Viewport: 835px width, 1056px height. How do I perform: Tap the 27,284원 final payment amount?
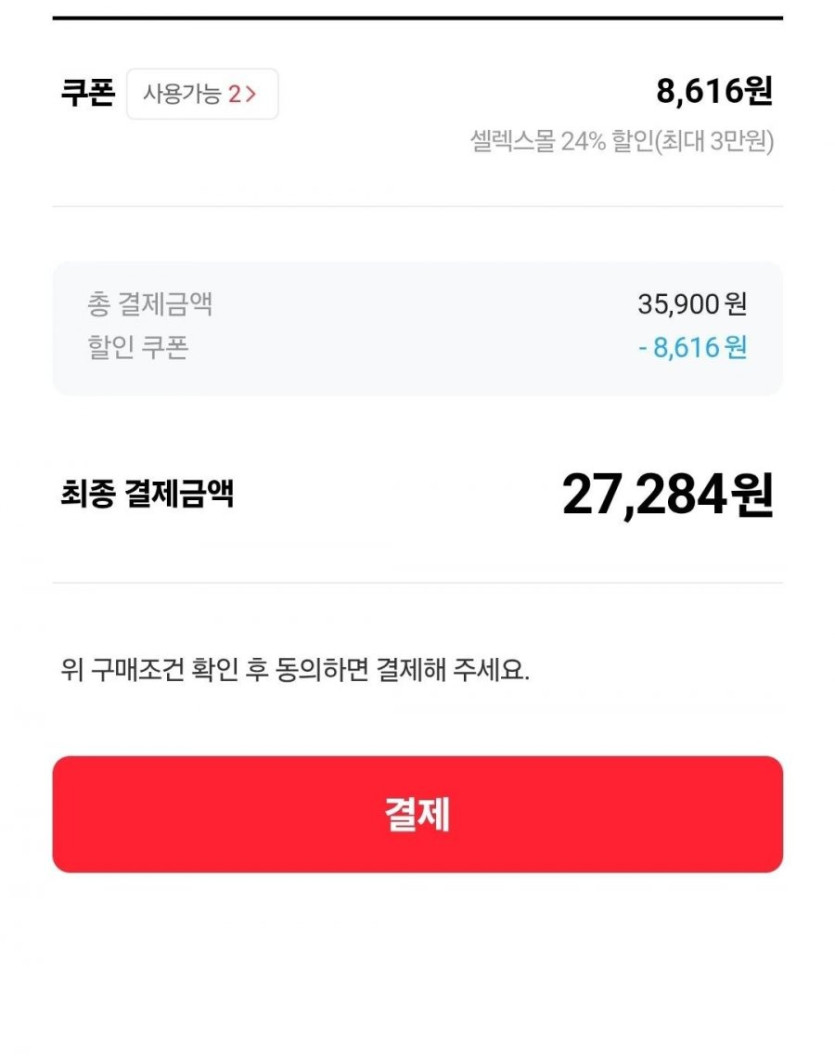667,493
